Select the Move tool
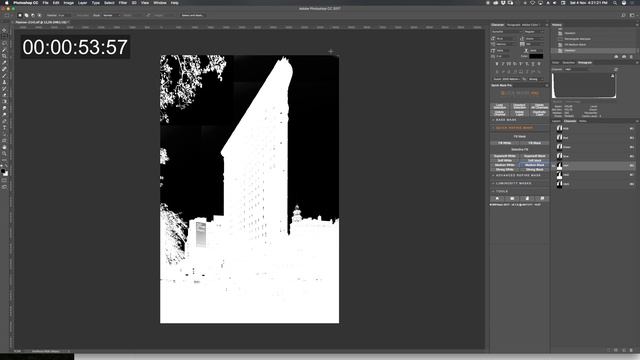The width and height of the screenshot is (640, 360). (4, 30)
